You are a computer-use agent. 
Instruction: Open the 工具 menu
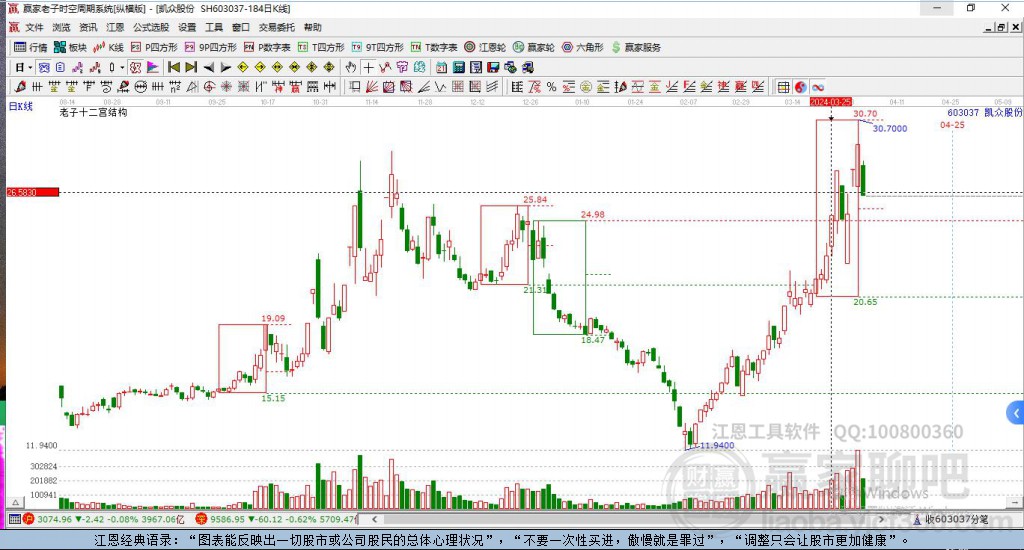tap(214, 27)
